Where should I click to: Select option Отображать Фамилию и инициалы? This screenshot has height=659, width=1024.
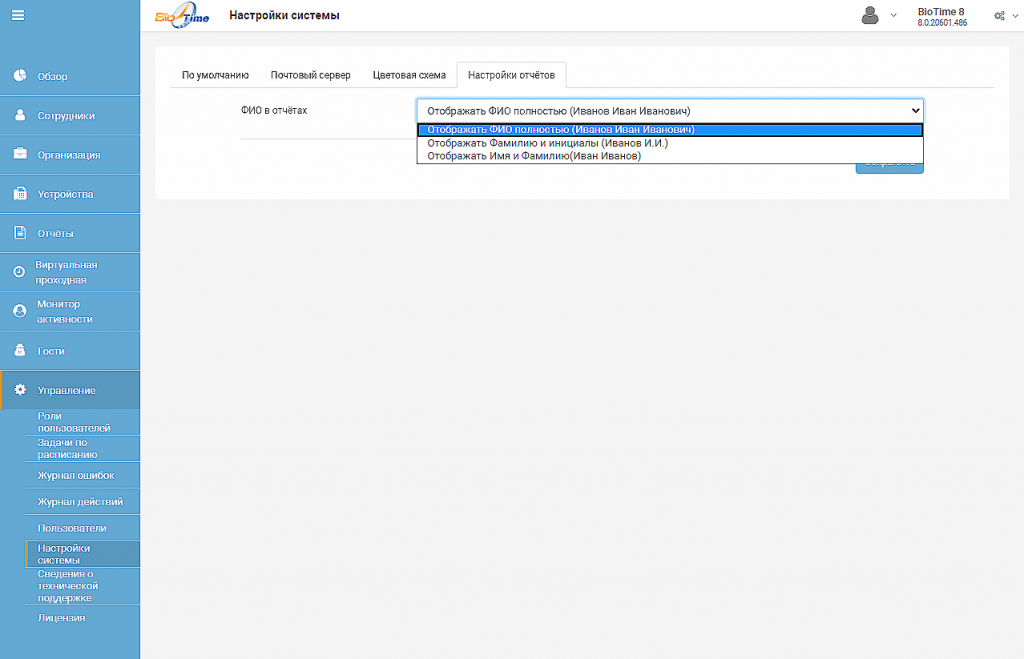point(670,143)
